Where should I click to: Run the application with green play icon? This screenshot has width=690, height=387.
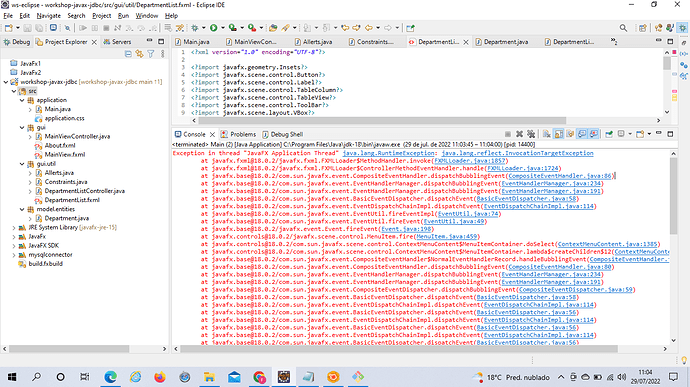pos(213,28)
